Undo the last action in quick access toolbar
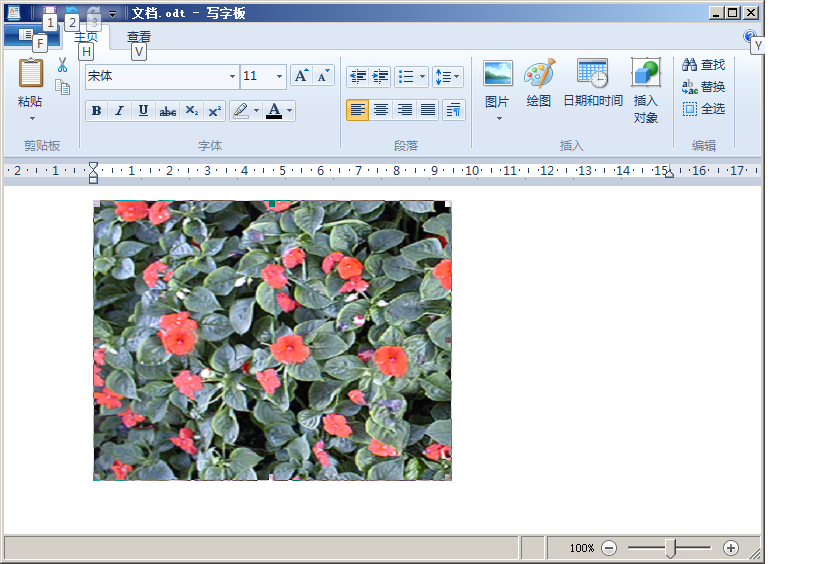Screen dimensions: 819x564 tap(72, 12)
